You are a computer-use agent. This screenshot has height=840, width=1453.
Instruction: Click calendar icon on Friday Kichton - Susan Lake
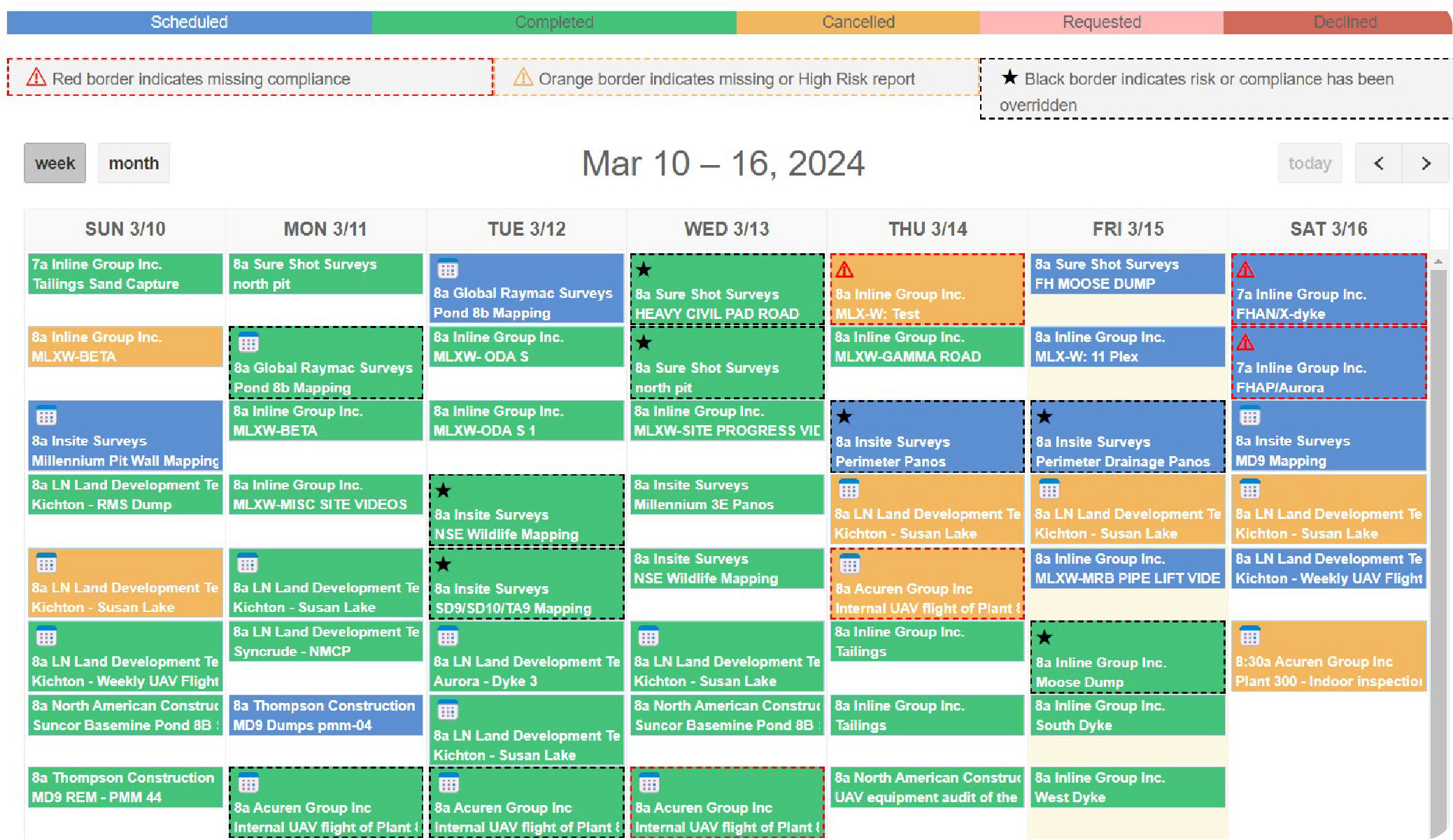pyautogui.click(x=1049, y=489)
